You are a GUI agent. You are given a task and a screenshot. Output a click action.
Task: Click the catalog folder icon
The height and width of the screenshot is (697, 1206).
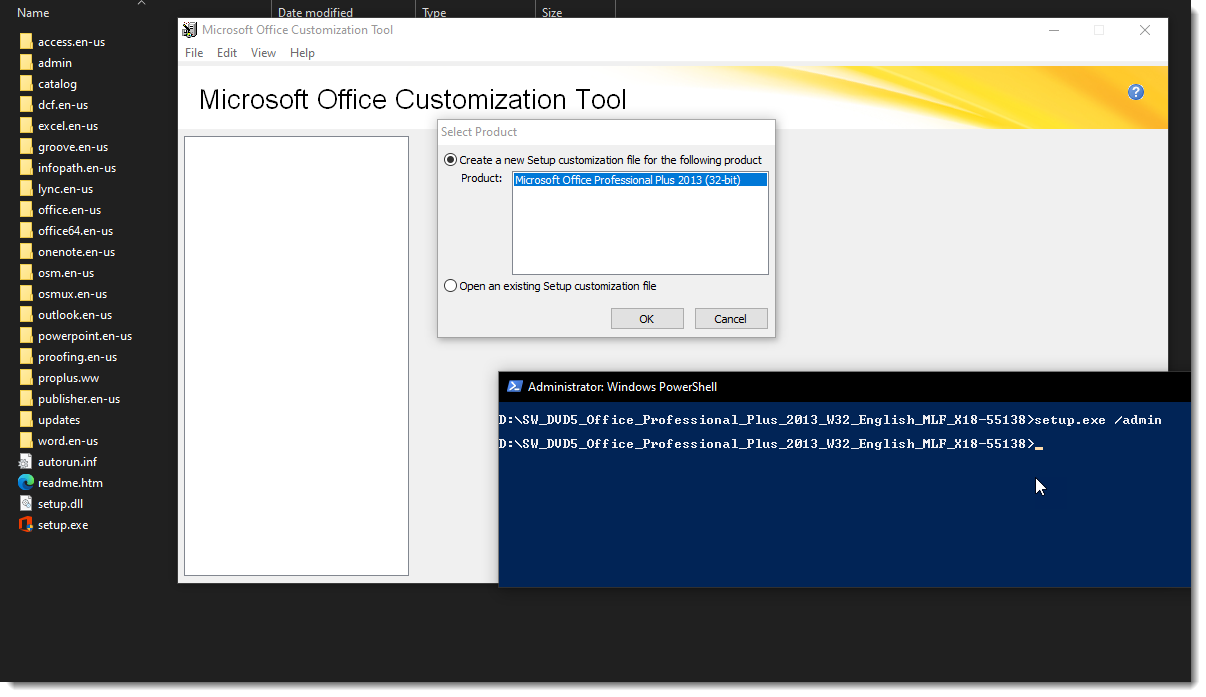pyautogui.click(x=26, y=84)
